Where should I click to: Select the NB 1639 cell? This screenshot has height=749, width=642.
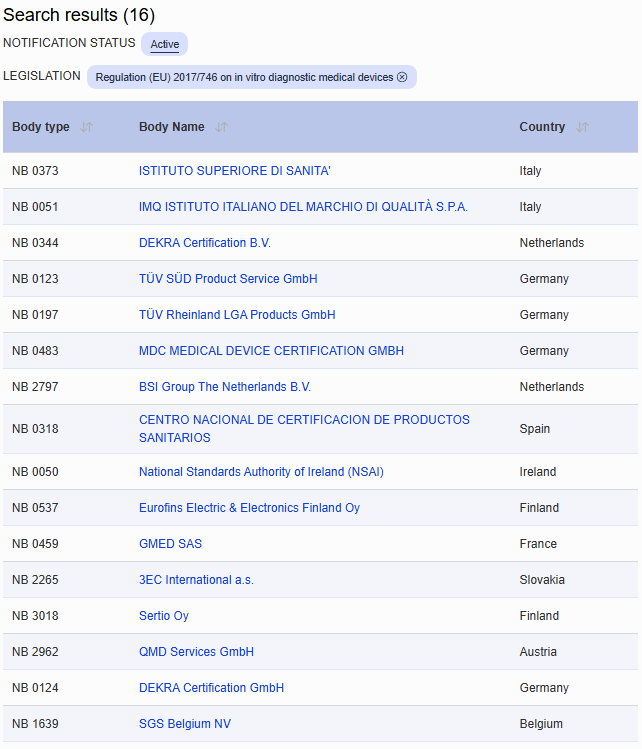[x=35, y=724]
